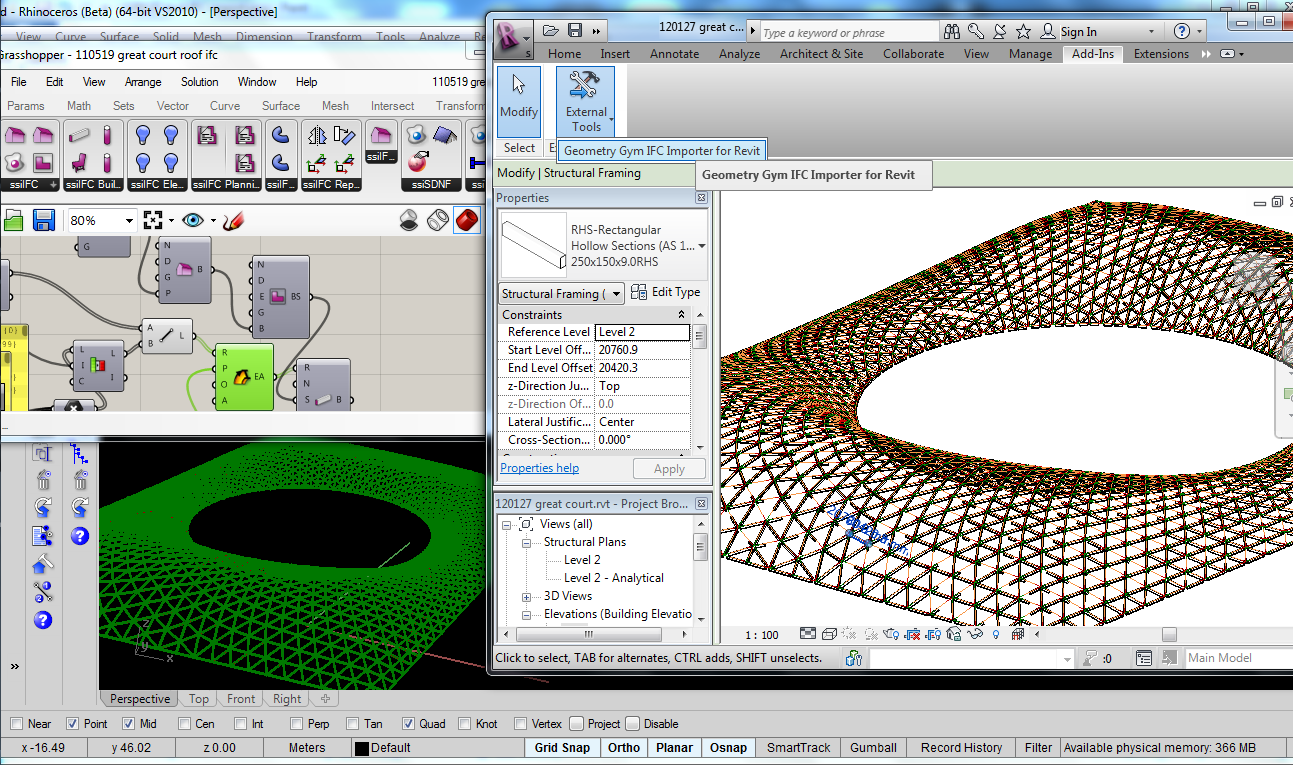Click the Properties help link
The width and height of the screenshot is (1293, 765).
539,468
